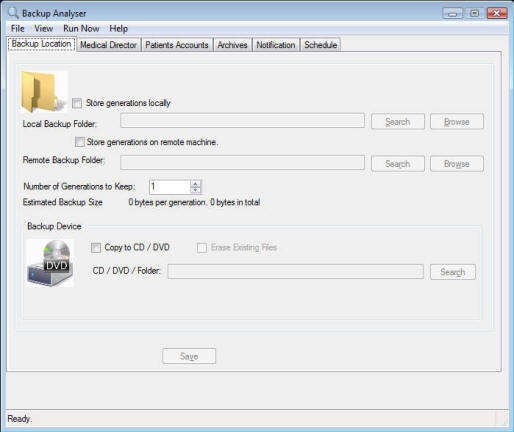Switch to the Patients Accounts tab
The width and height of the screenshot is (514, 432).
point(177,45)
